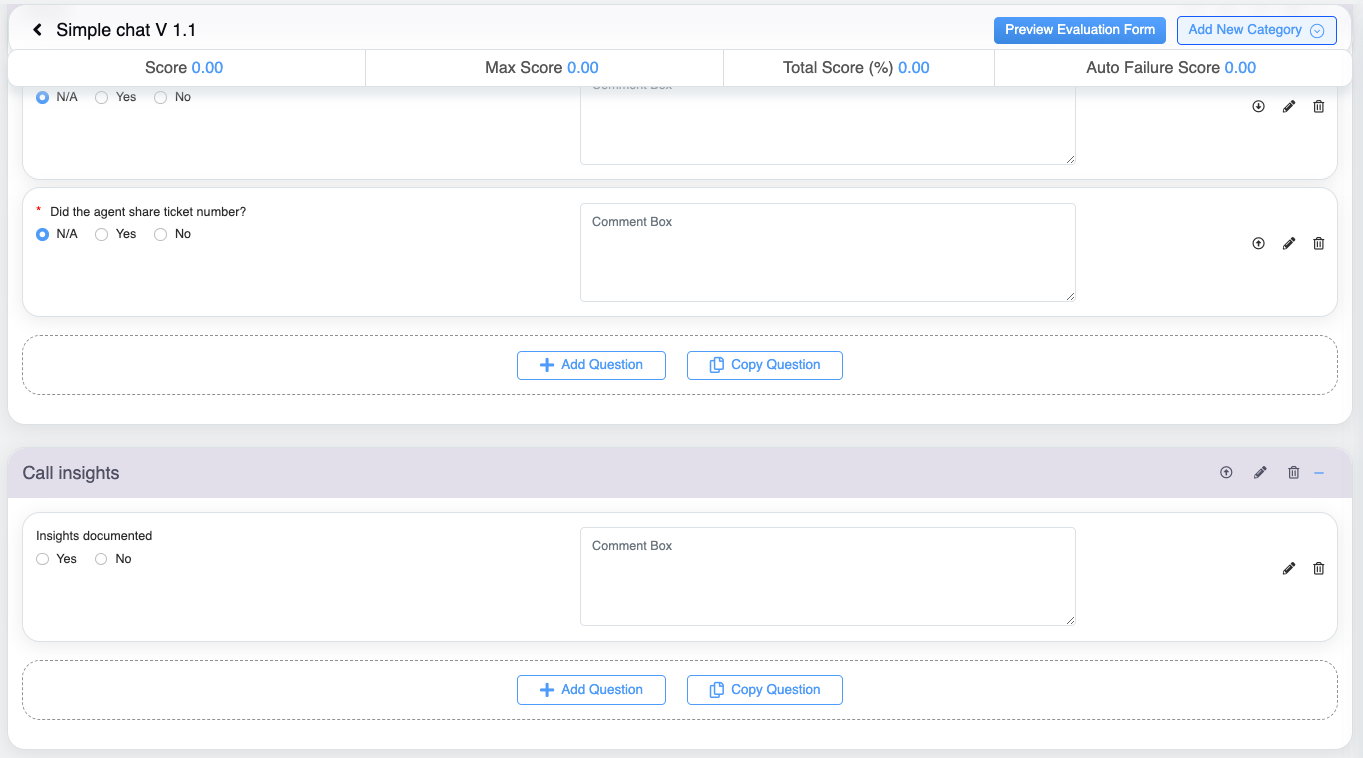Image resolution: width=1363 pixels, height=758 pixels.
Task: Click the Insights documented comment box
Action: pos(827,577)
